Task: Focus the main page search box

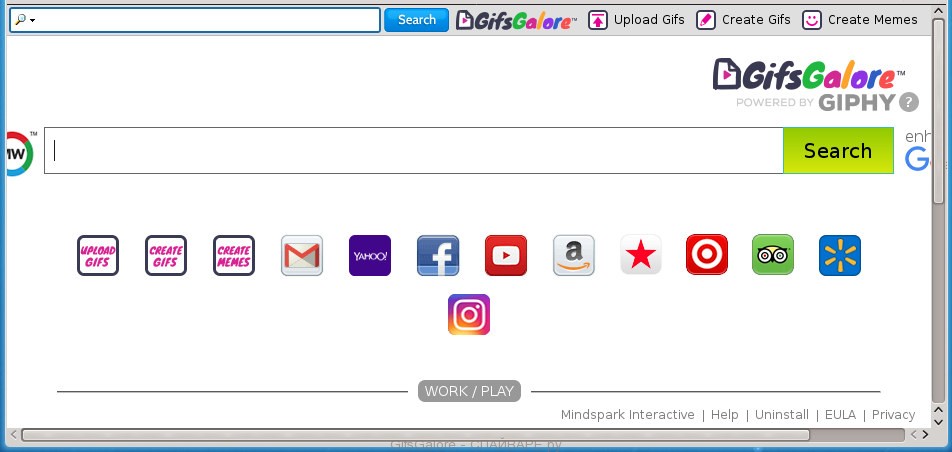Action: tap(414, 151)
